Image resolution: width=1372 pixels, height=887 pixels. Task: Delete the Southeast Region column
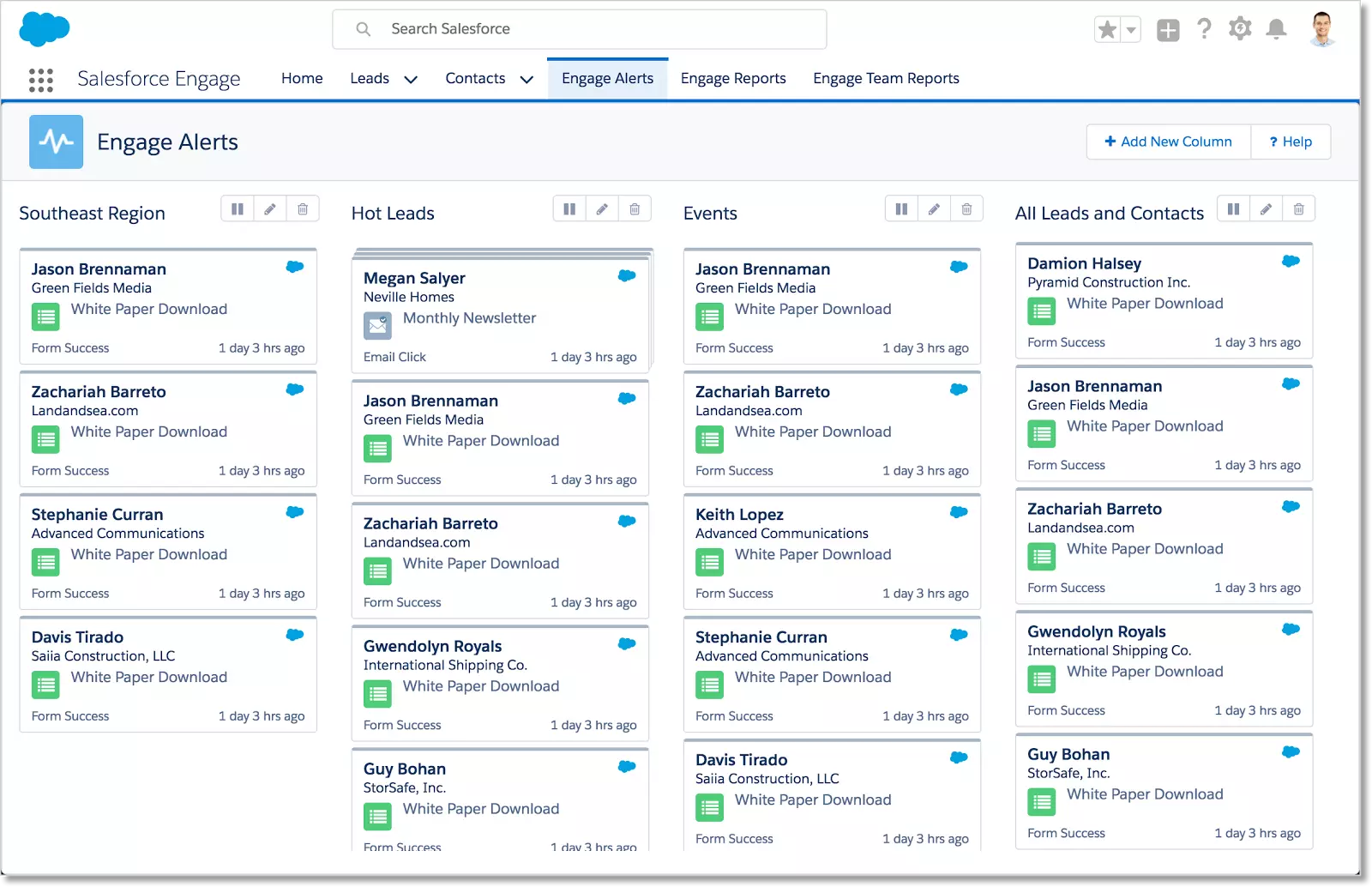coord(303,209)
